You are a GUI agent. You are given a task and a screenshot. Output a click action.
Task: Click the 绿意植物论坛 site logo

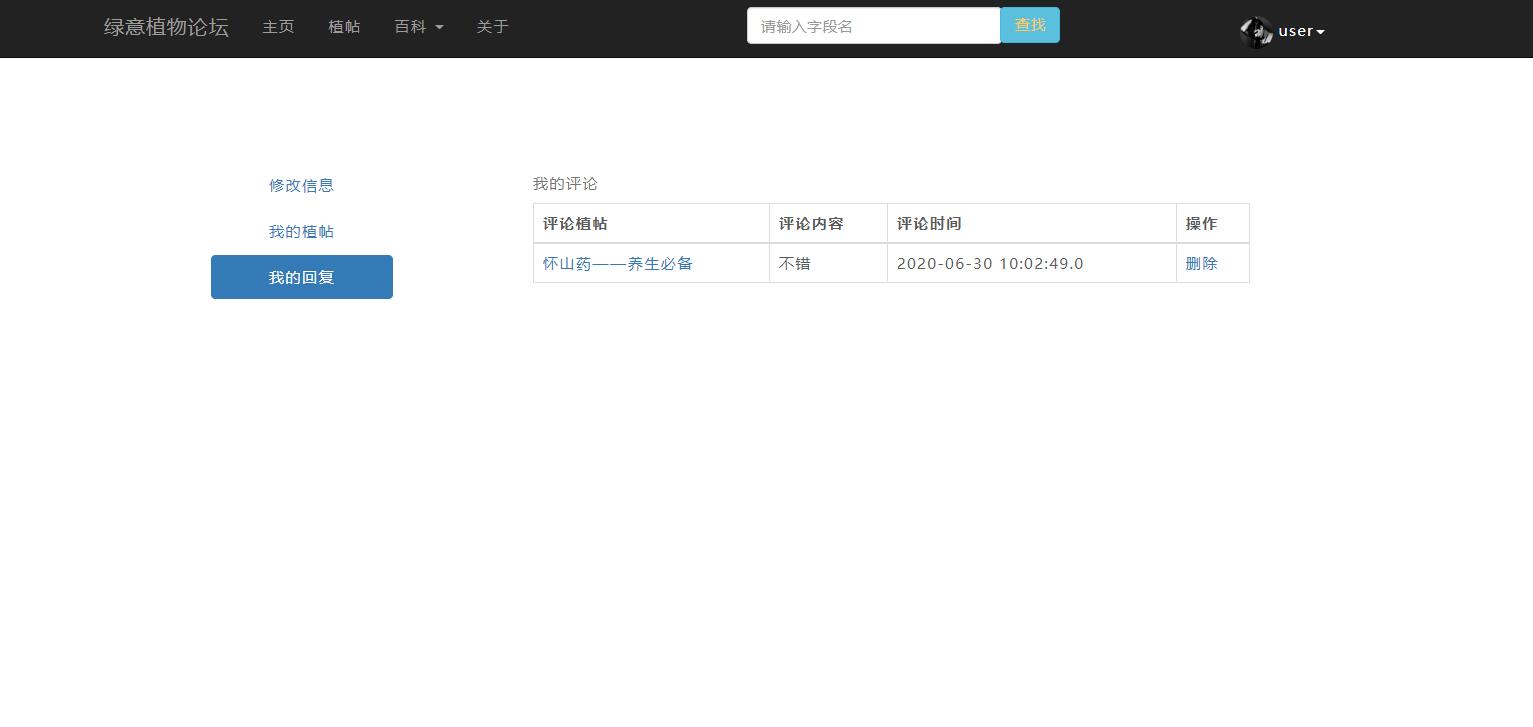click(x=165, y=27)
